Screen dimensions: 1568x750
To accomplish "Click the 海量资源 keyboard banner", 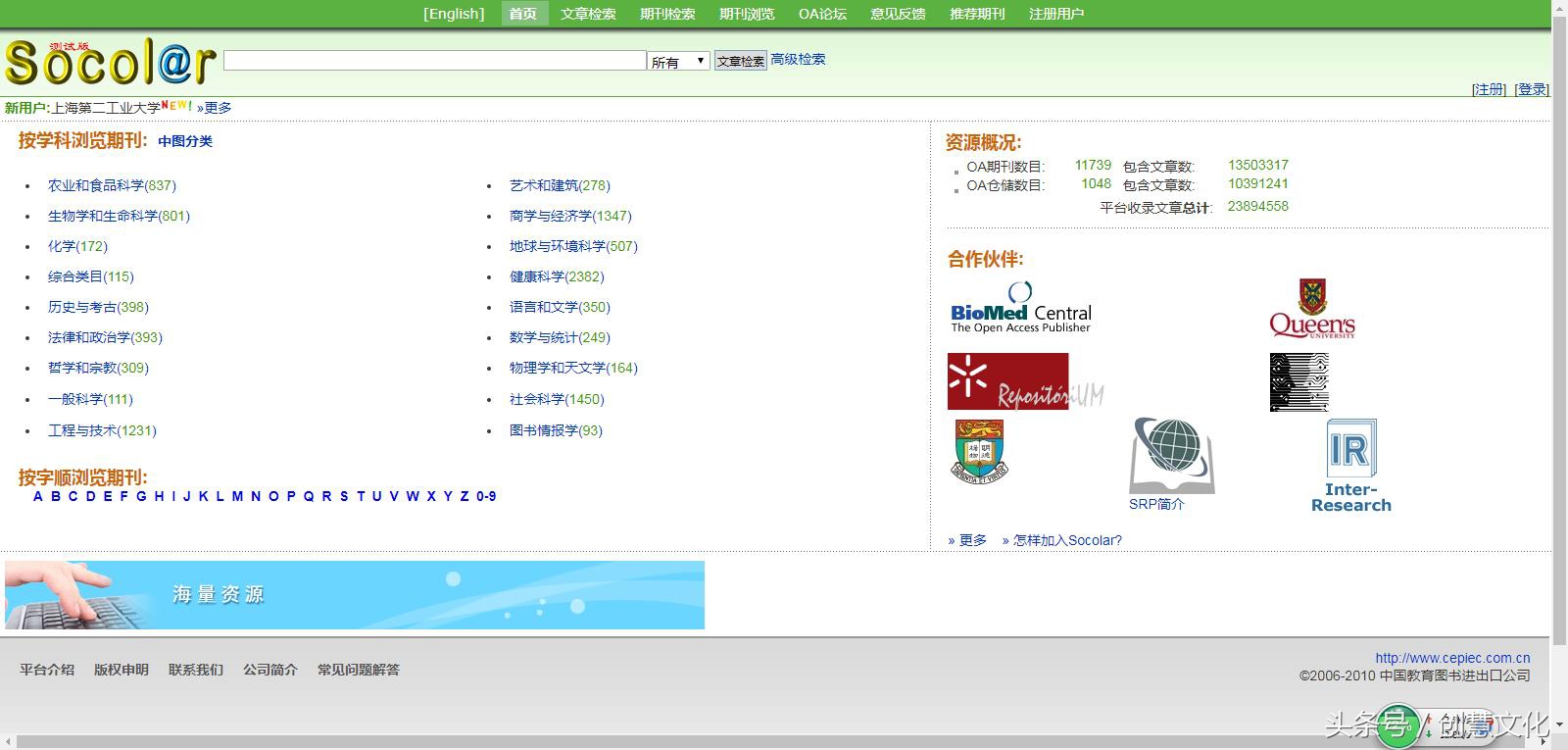I will (355, 595).
